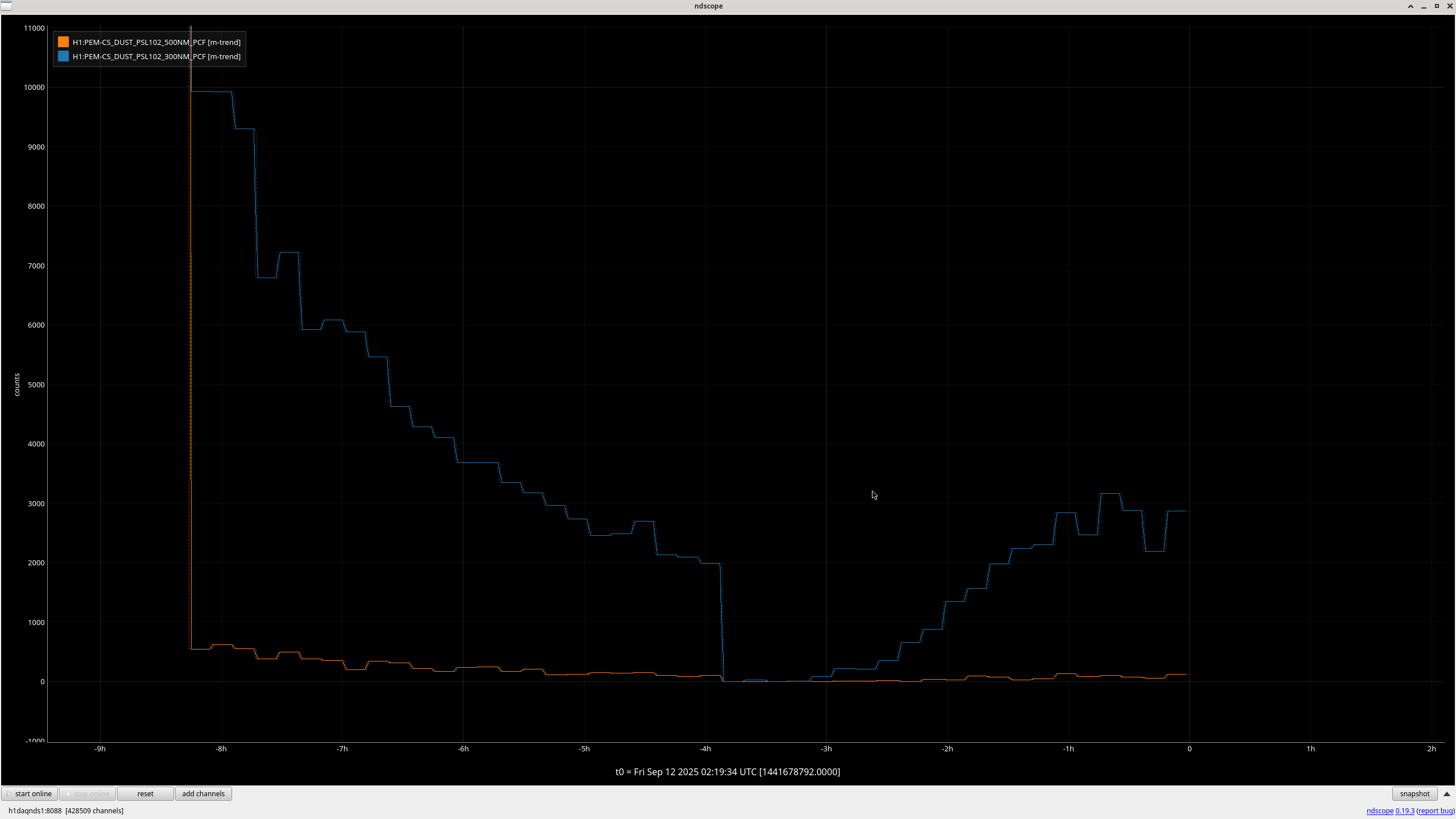Take a snapshot of the plot
The image size is (1456, 819).
(1414, 793)
